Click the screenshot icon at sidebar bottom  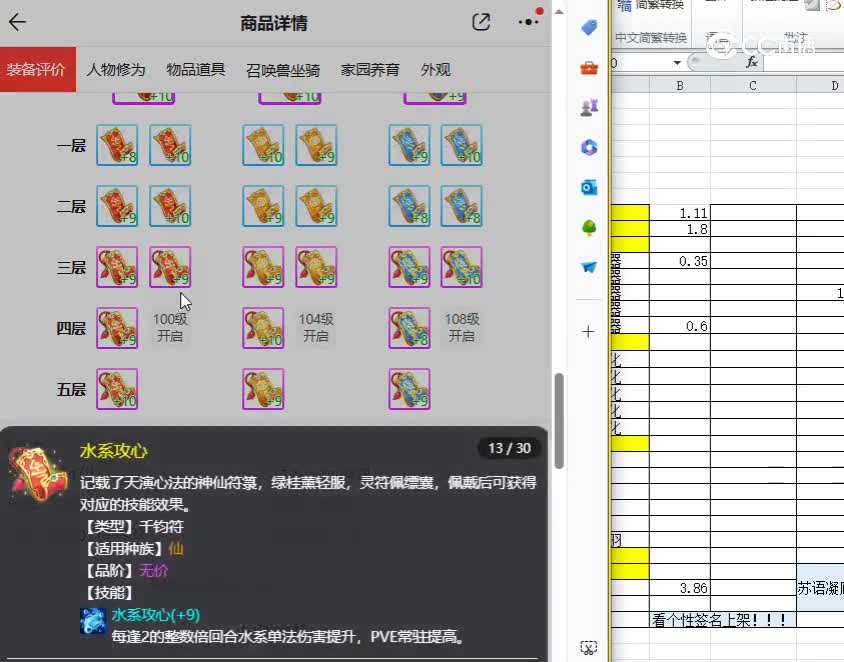(588, 647)
